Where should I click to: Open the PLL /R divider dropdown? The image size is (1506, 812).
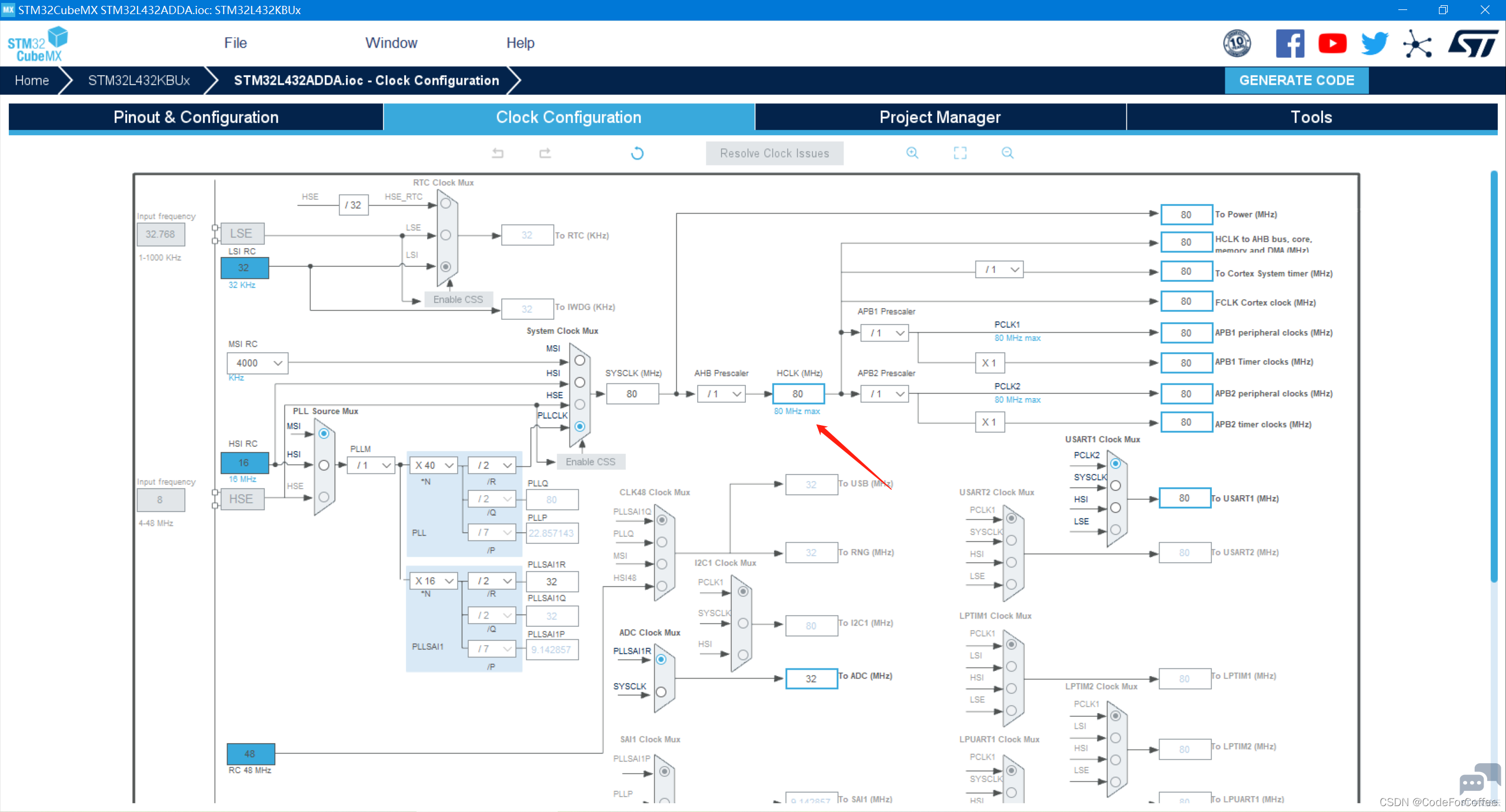[x=492, y=465]
